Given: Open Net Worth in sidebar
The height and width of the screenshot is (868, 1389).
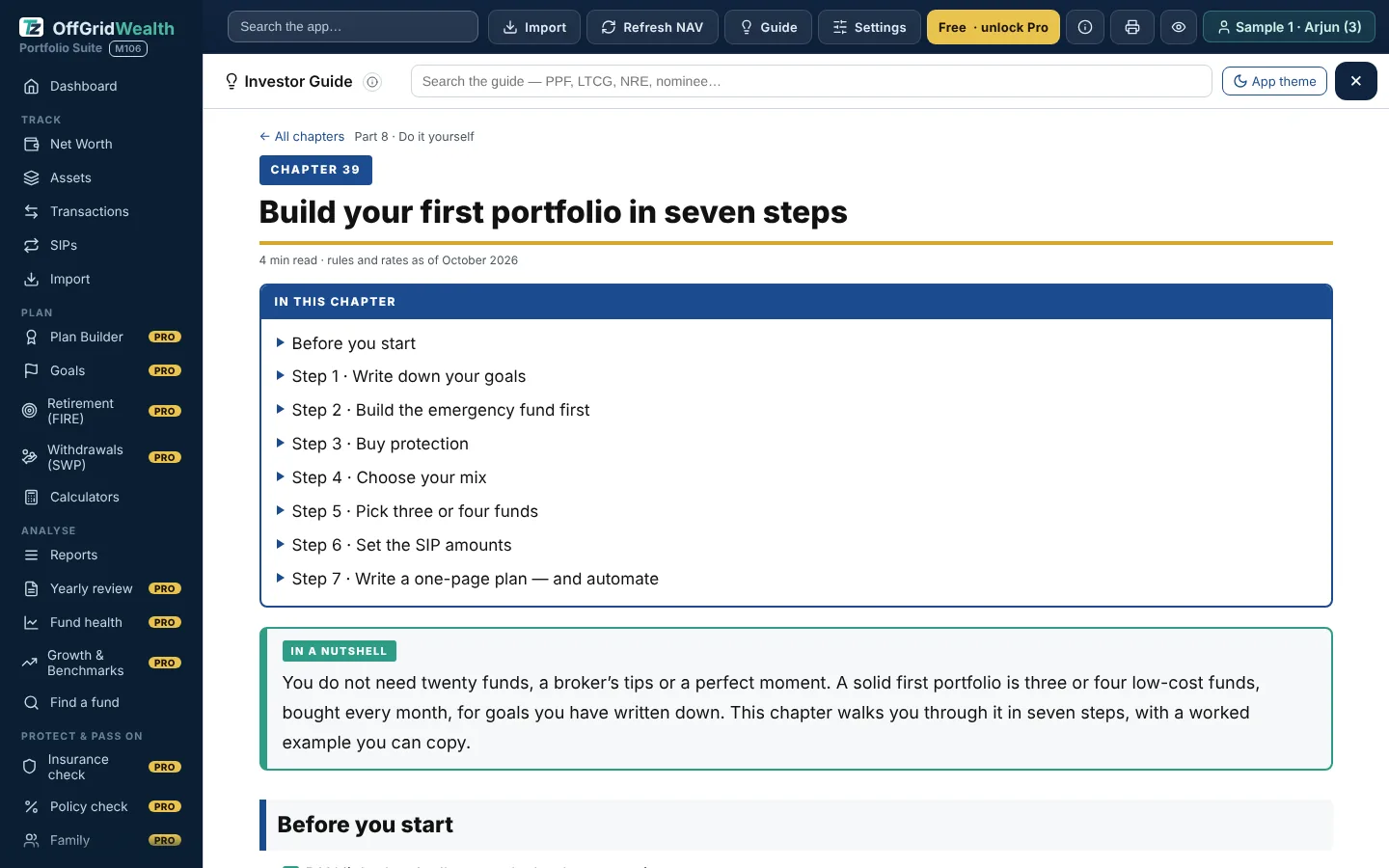Looking at the screenshot, I should [x=101, y=144].
